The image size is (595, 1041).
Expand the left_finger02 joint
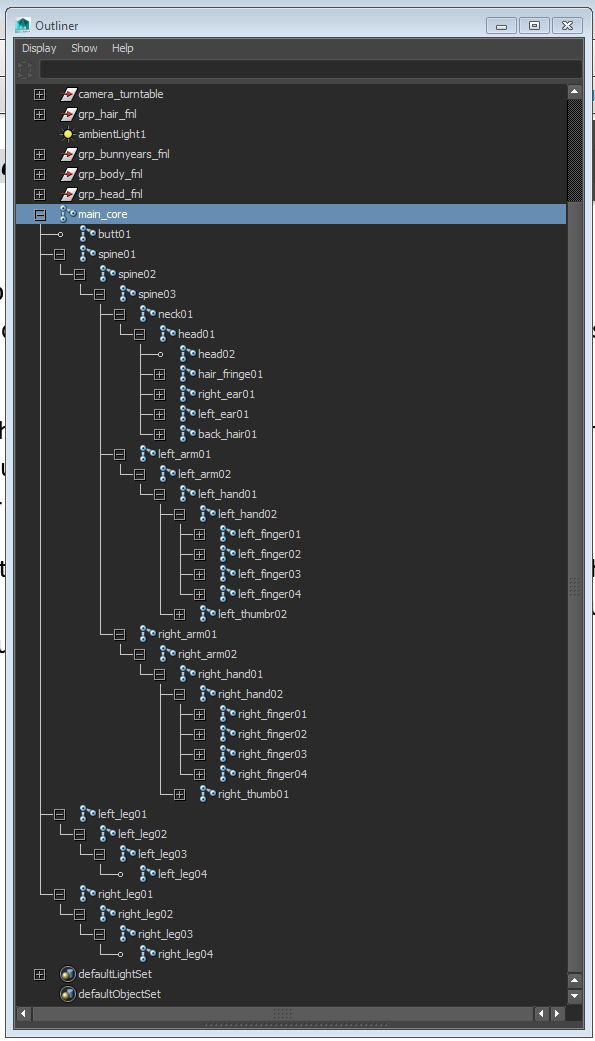[199, 554]
